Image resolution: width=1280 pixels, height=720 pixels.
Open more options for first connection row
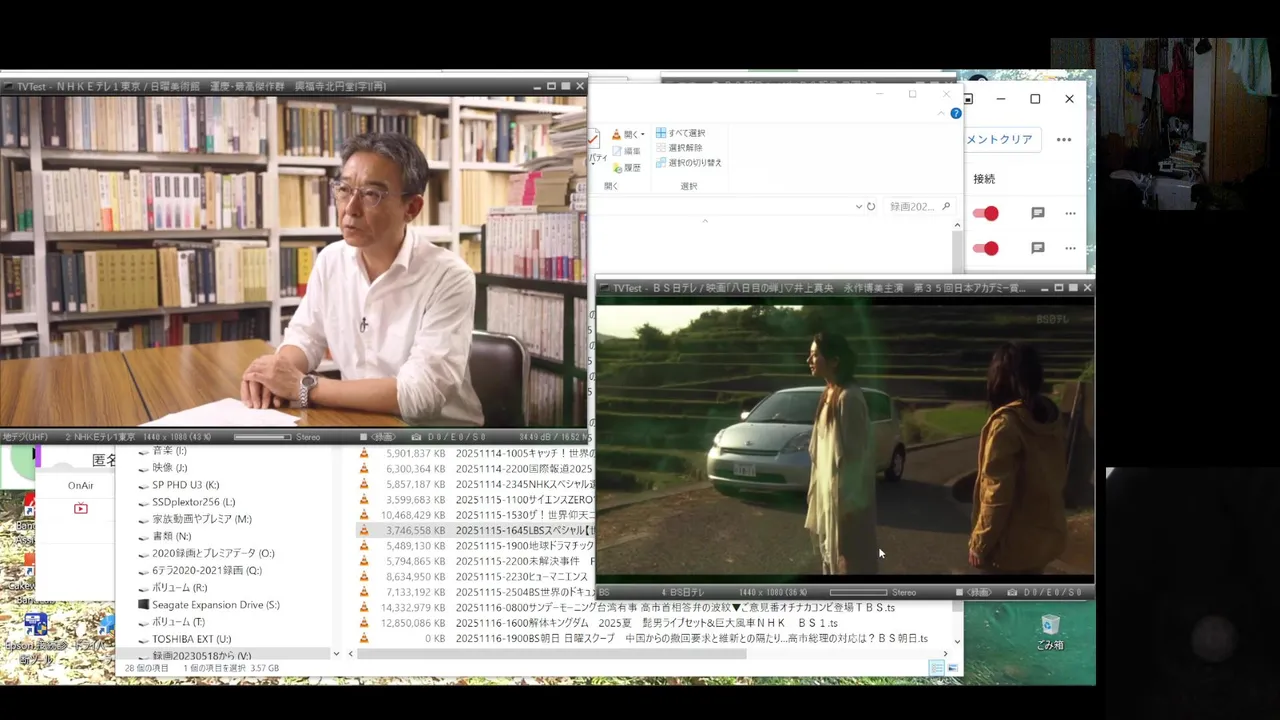[x=1070, y=213]
